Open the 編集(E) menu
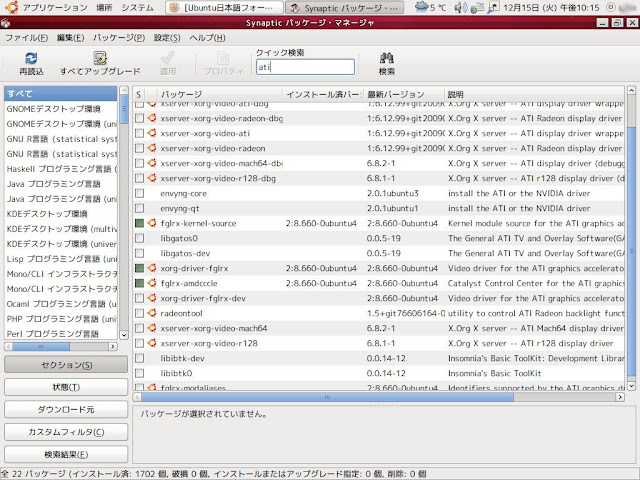The width and height of the screenshot is (640, 480). [x=70, y=38]
